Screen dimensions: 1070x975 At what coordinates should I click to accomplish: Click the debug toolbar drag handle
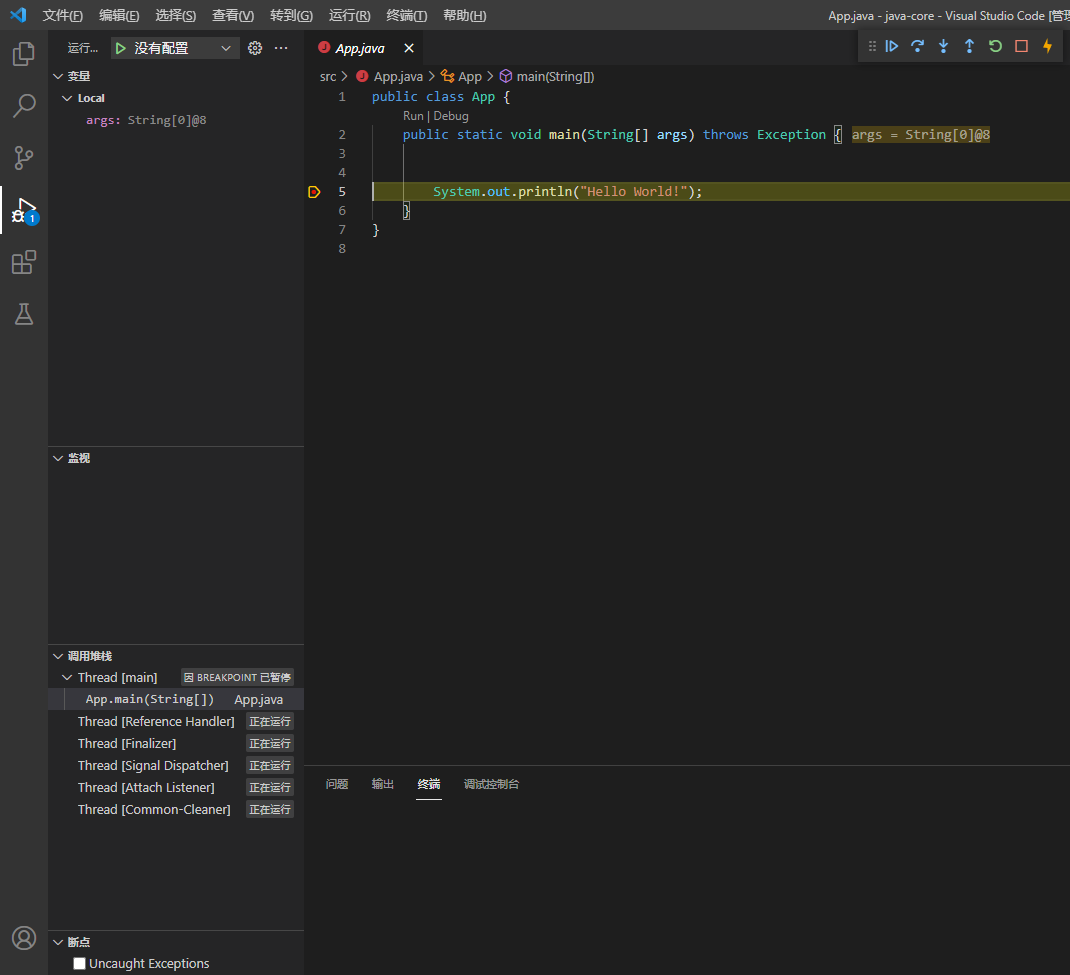pos(872,46)
